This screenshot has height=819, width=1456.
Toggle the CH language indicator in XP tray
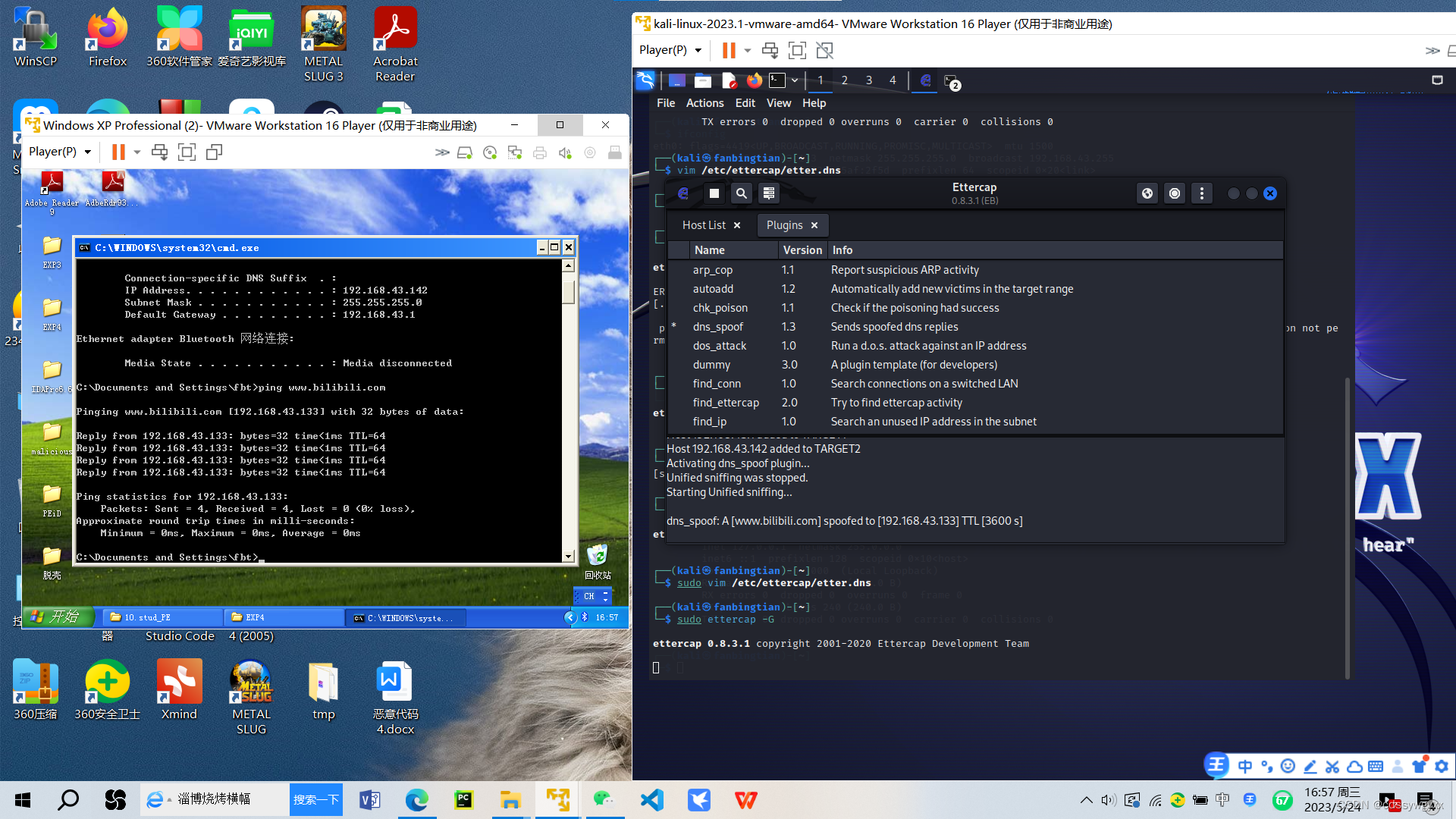(589, 597)
